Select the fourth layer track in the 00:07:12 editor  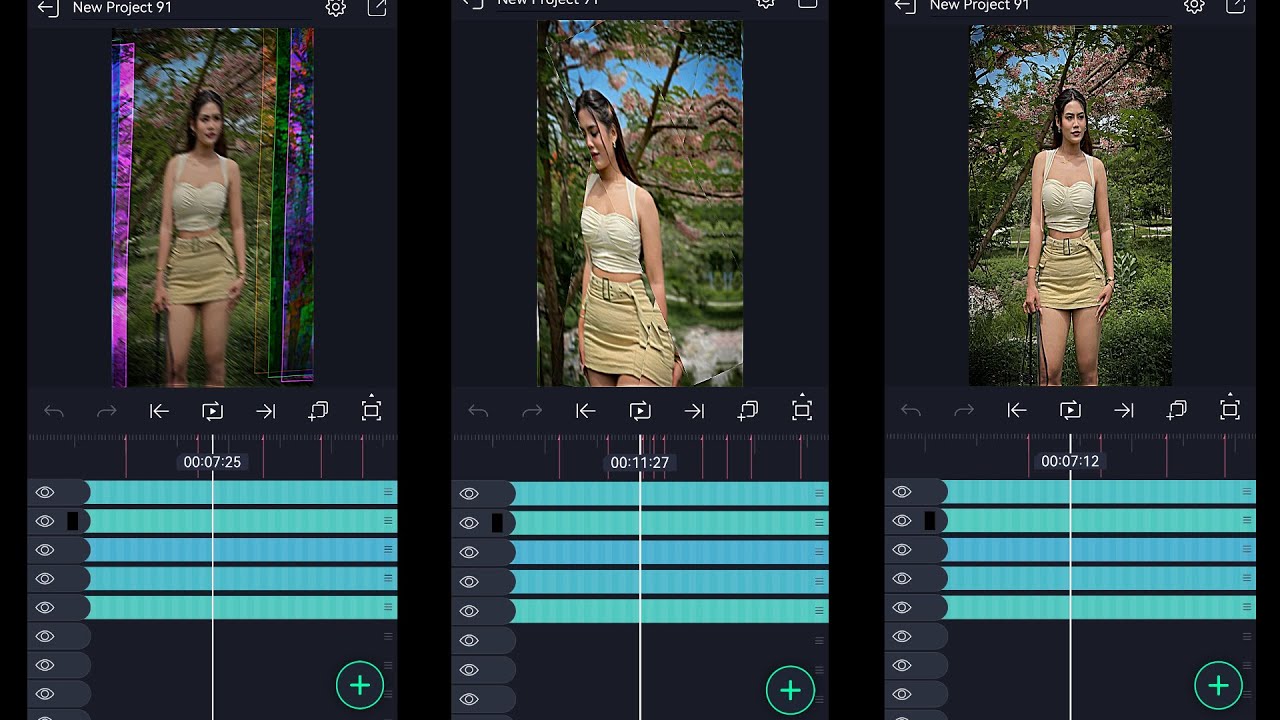(1099, 578)
